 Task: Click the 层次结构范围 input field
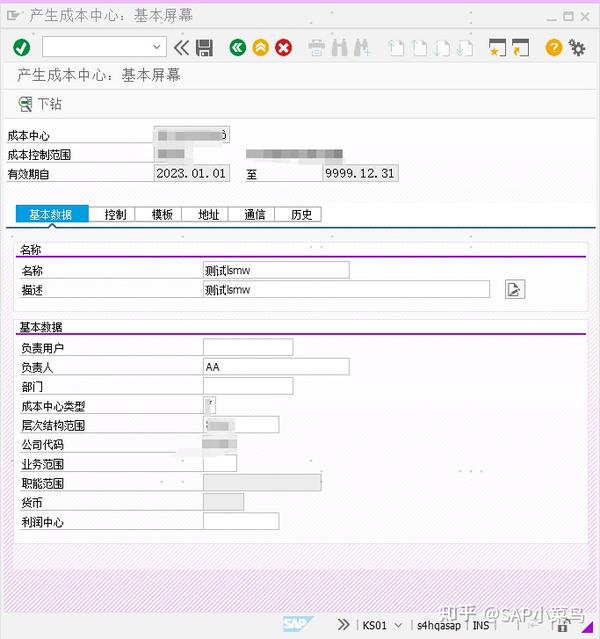click(241, 425)
